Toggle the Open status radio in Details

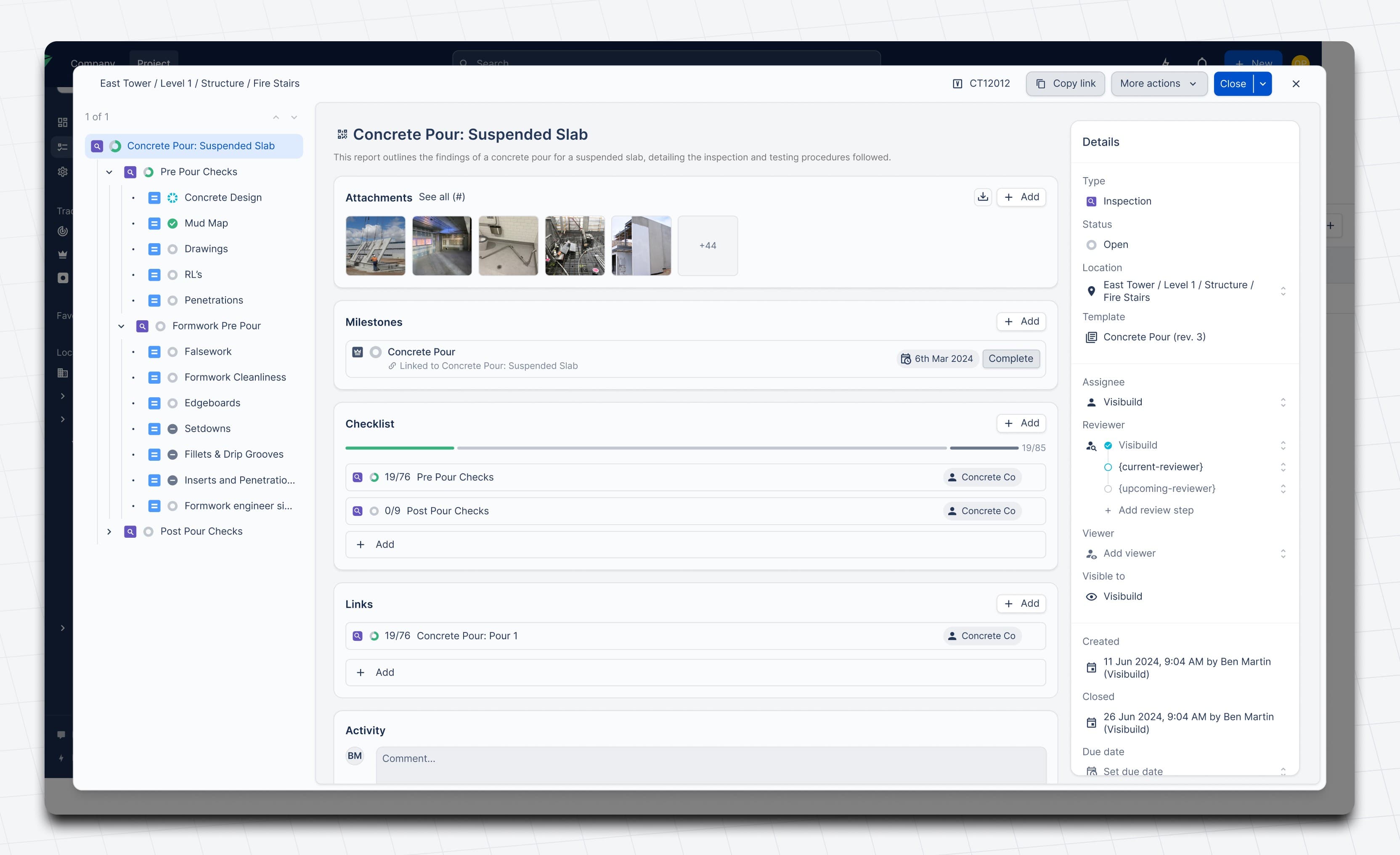(1091, 244)
